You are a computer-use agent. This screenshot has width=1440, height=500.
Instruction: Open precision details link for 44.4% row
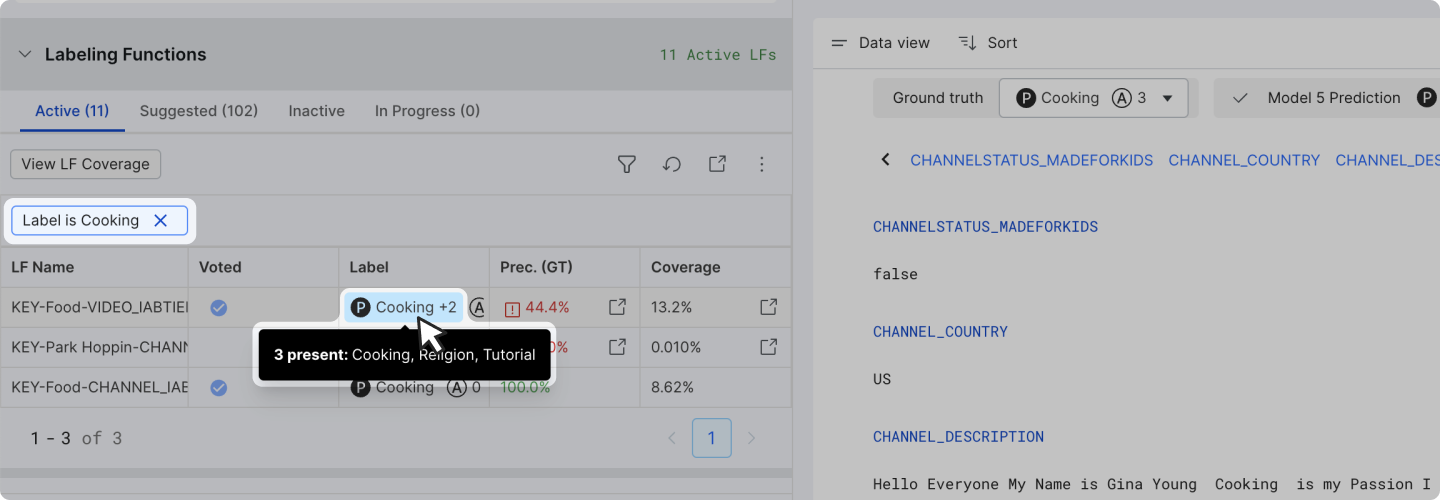618,307
